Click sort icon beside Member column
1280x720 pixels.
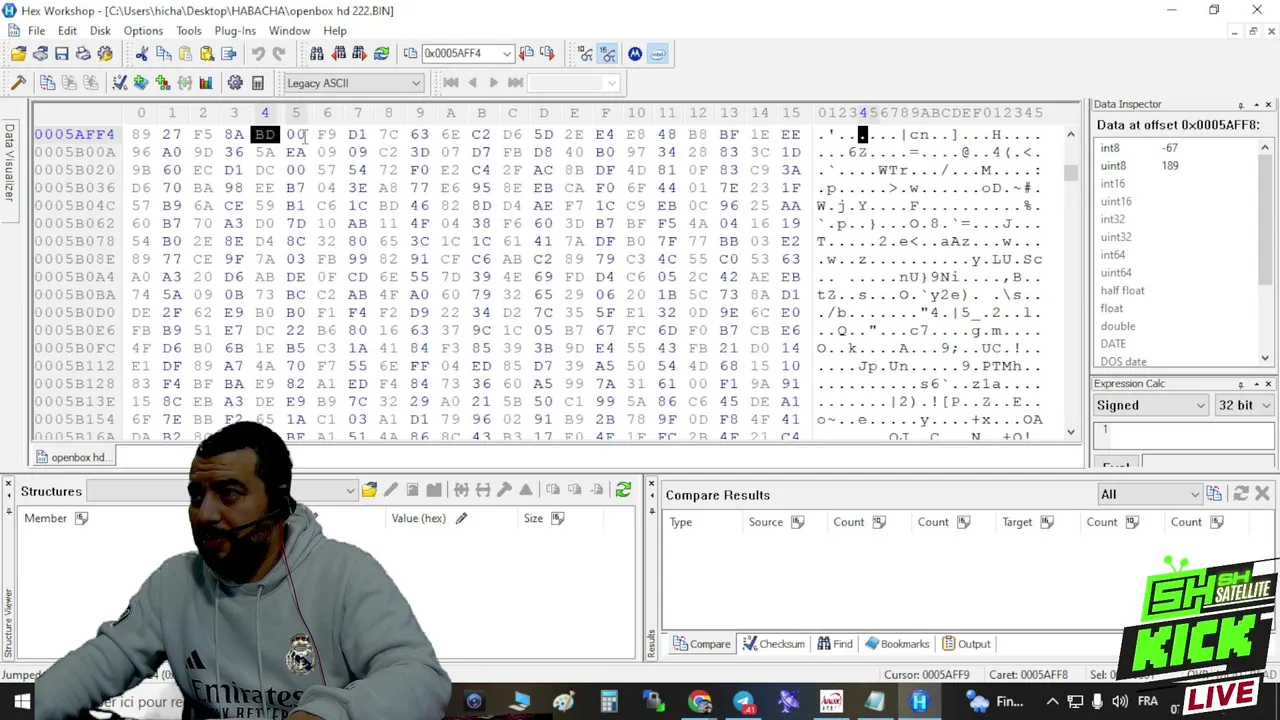(x=82, y=518)
